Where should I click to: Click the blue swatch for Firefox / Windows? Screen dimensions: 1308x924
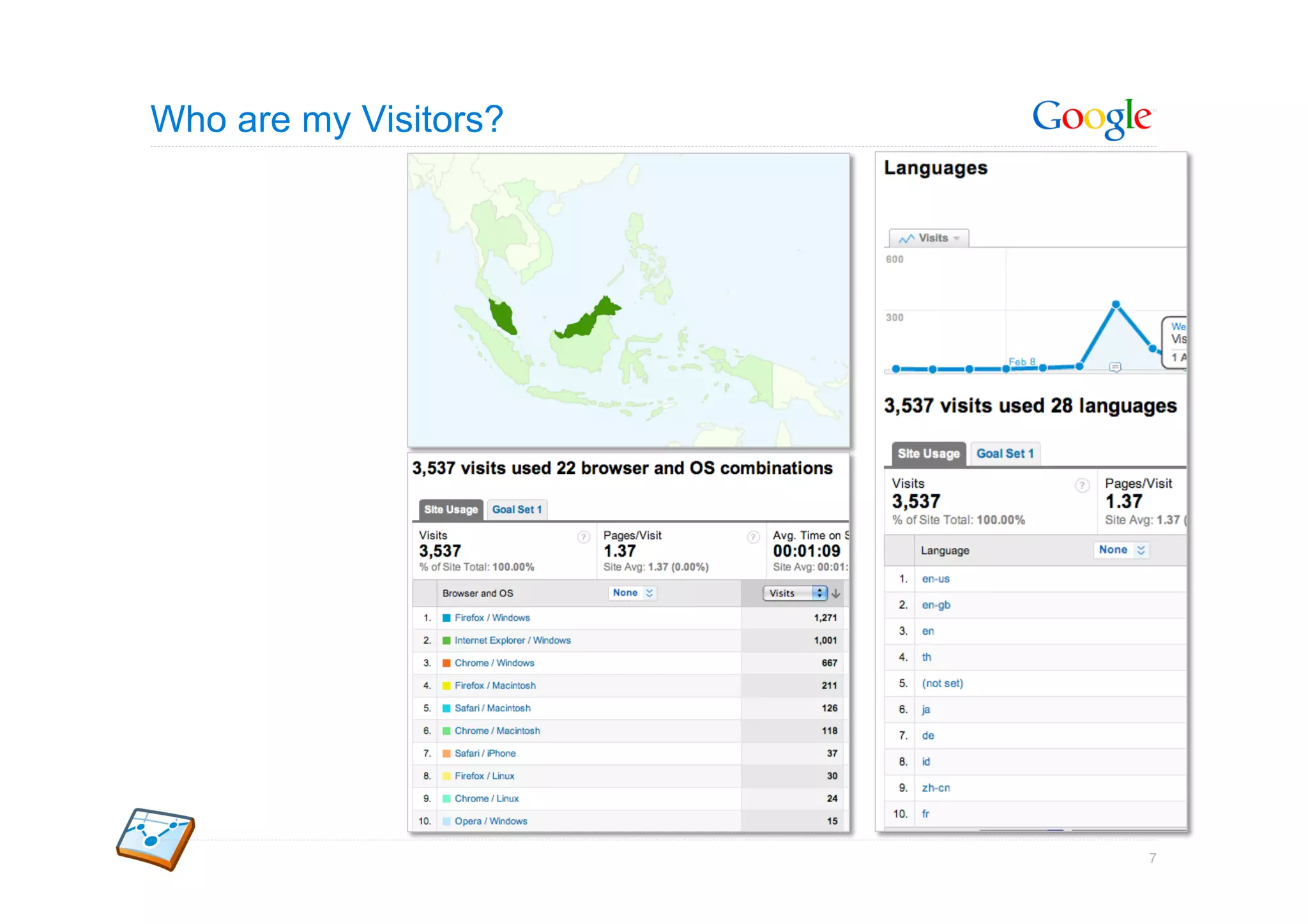[447, 618]
